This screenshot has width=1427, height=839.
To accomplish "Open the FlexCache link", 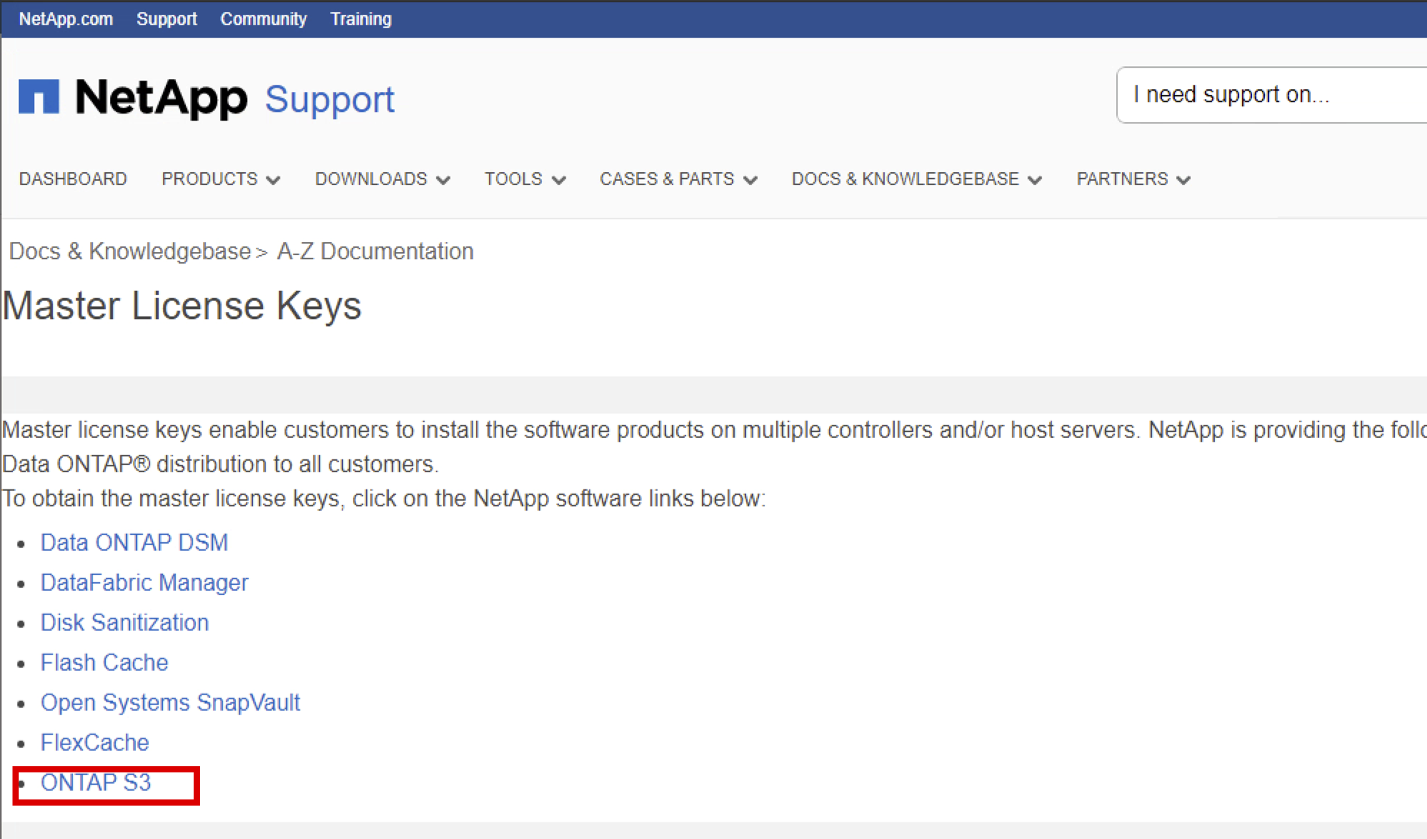I will coord(95,743).
